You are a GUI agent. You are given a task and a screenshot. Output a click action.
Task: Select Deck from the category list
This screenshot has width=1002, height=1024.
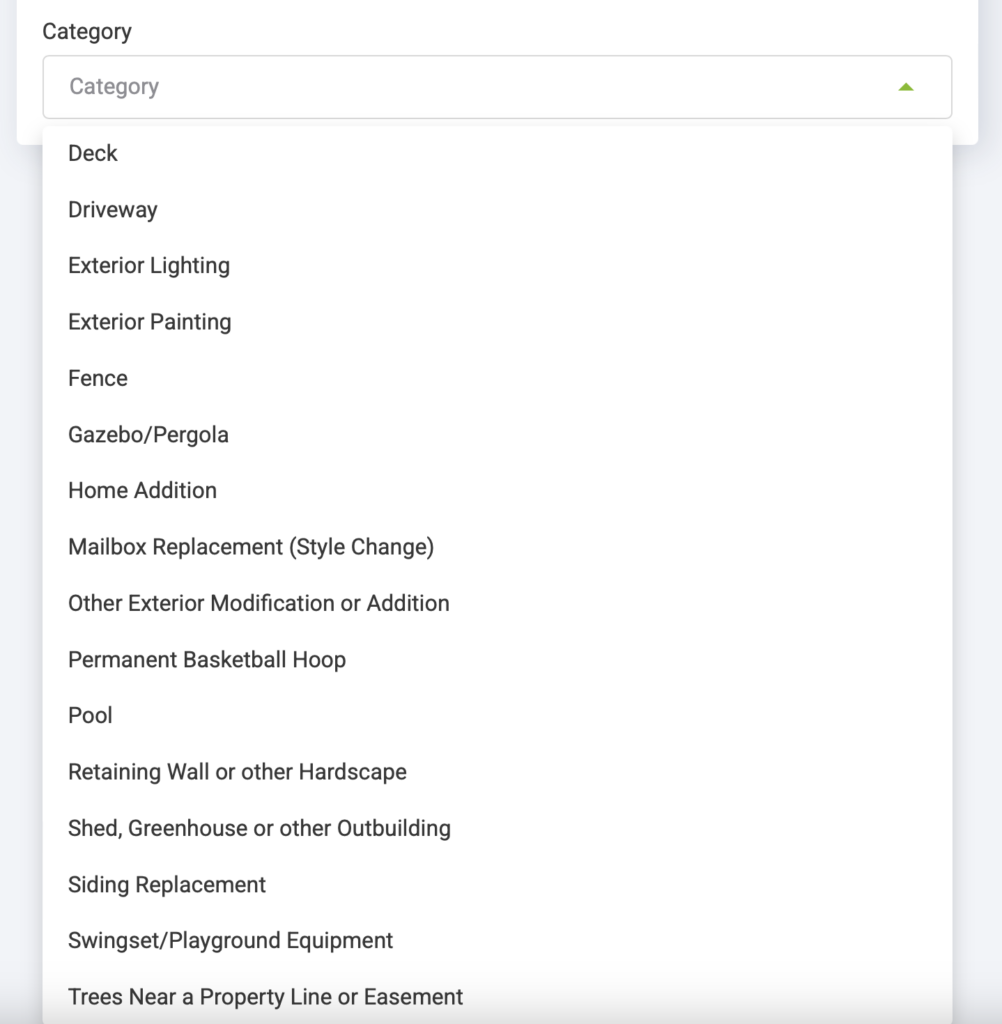[497, 153]
